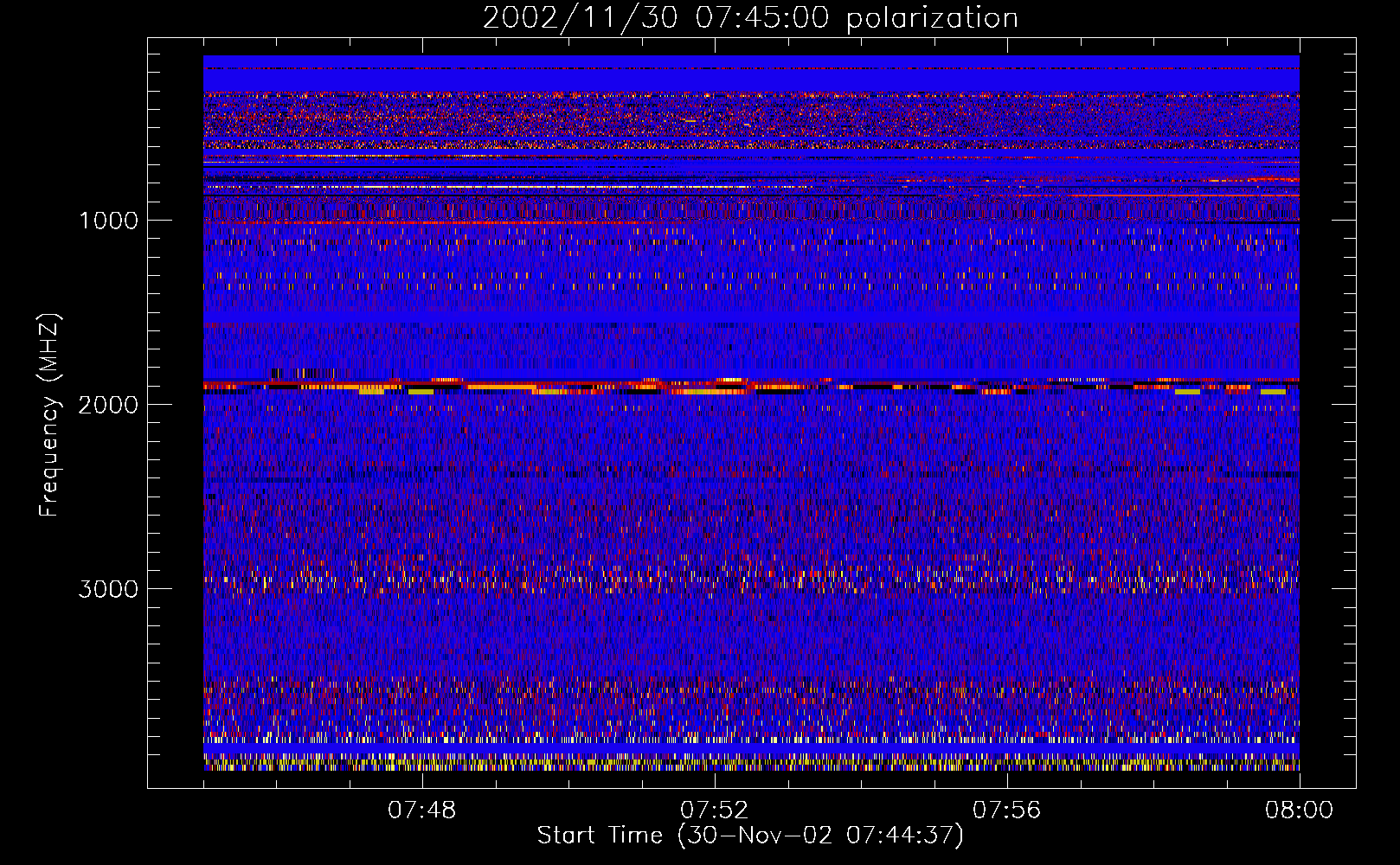Select the "Frequency (MHZ)" y-axis label
1400x865 pixels.
[x=48, y=415]
